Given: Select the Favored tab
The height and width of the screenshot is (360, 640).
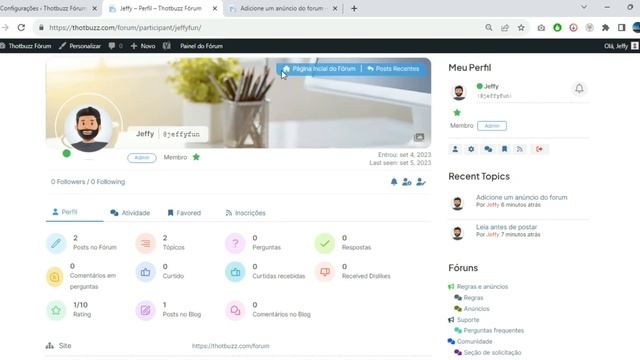Looking at the screenshot, I should [x=184, y=213].
